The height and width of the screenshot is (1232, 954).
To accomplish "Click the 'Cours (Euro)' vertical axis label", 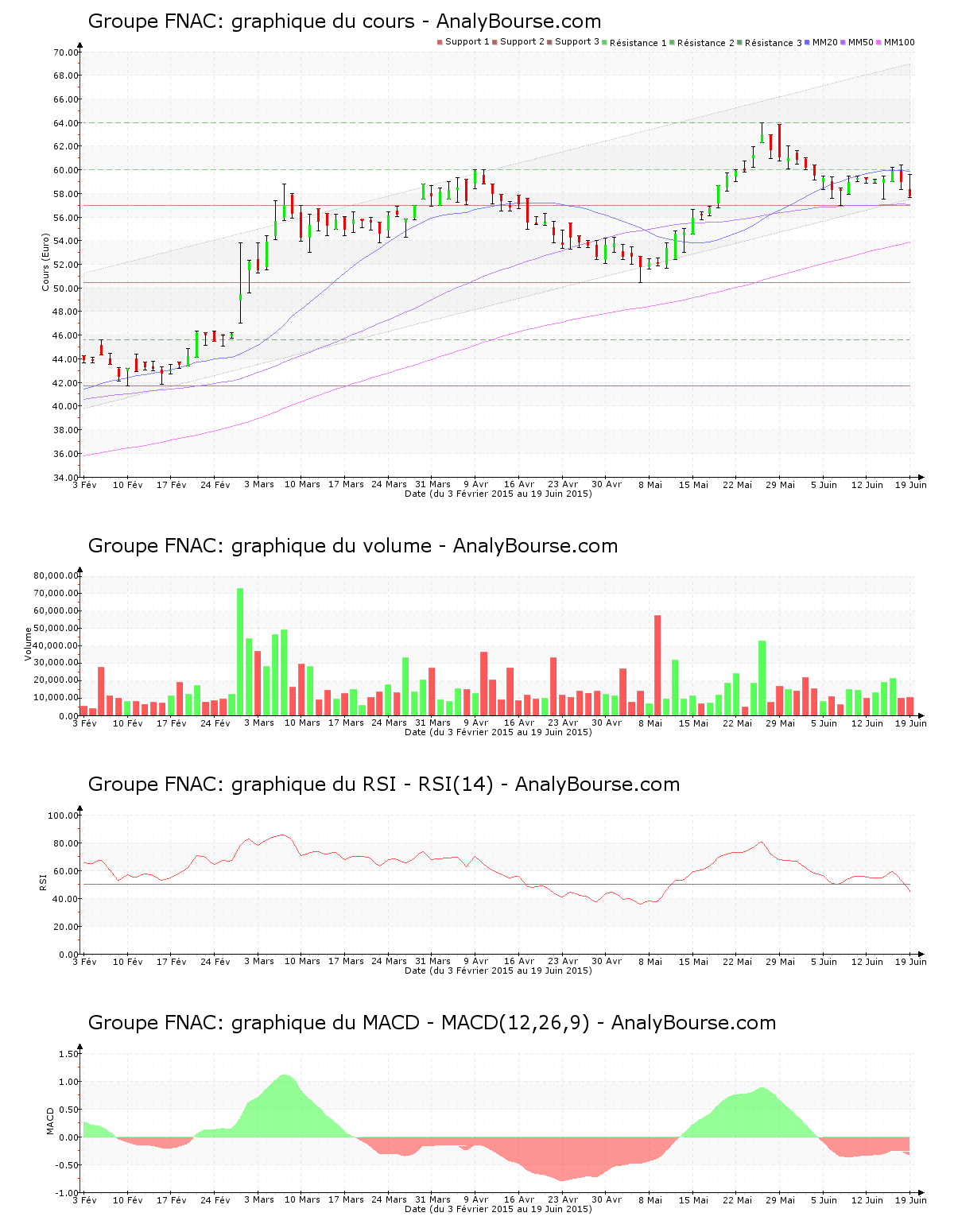I will (x=45, y=262).
